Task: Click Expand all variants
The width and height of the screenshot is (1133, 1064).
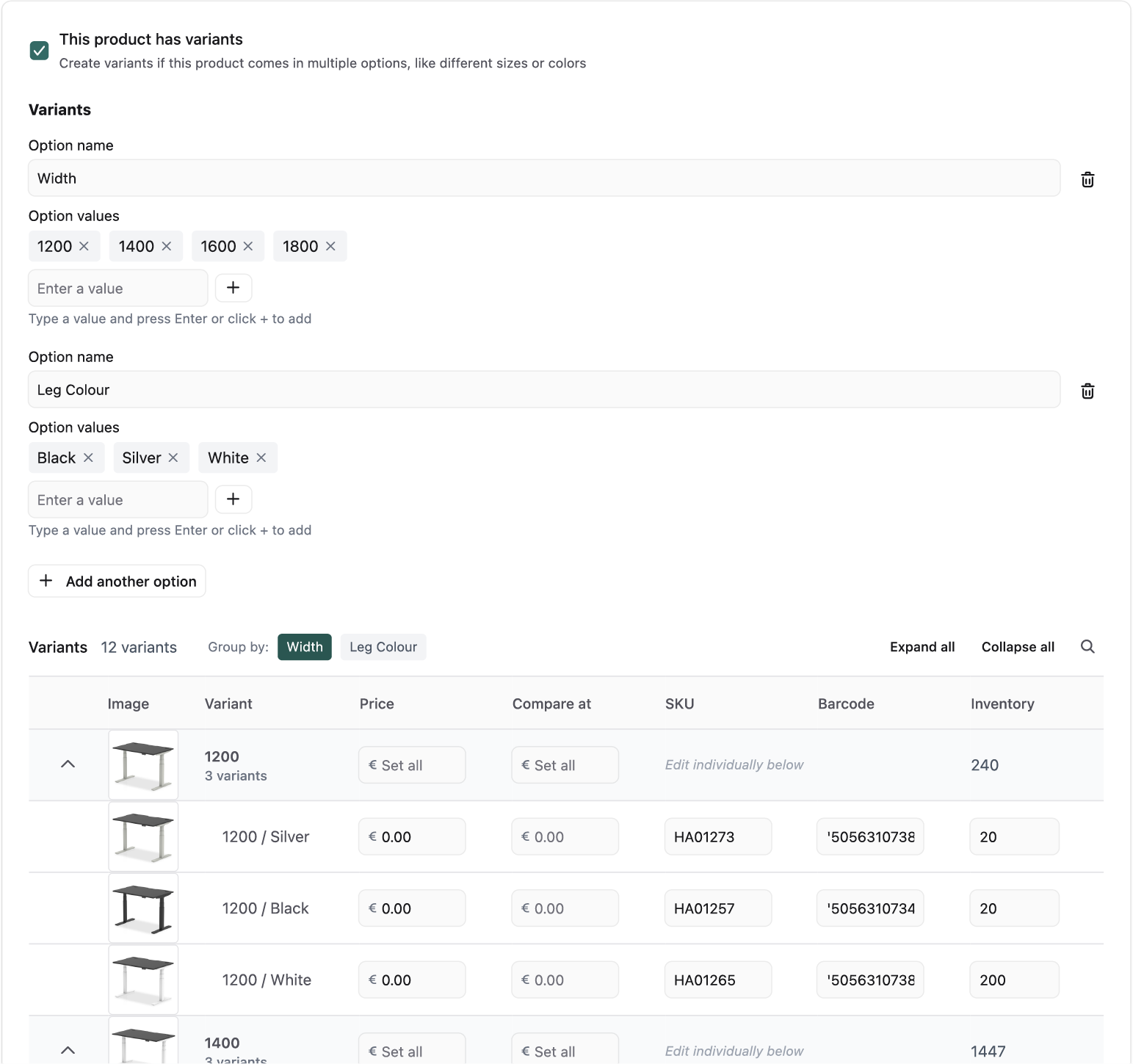Action: click(922, 647)
